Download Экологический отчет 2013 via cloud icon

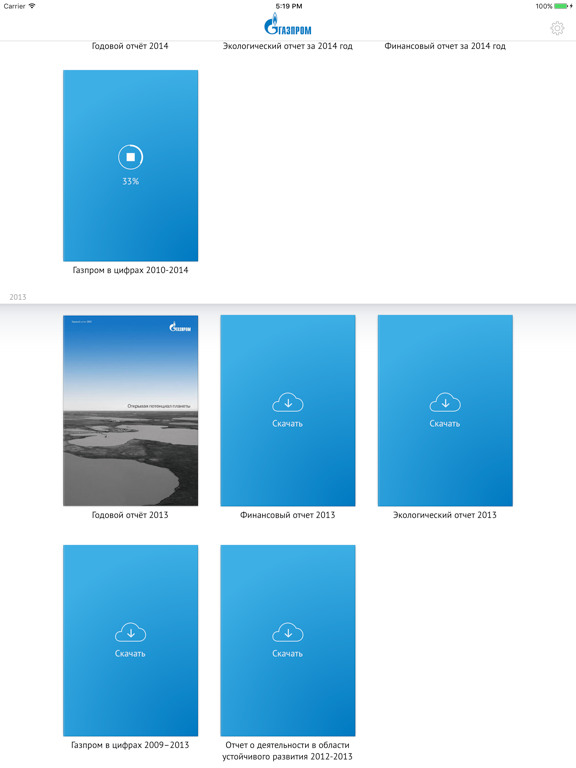coord(445,402)
